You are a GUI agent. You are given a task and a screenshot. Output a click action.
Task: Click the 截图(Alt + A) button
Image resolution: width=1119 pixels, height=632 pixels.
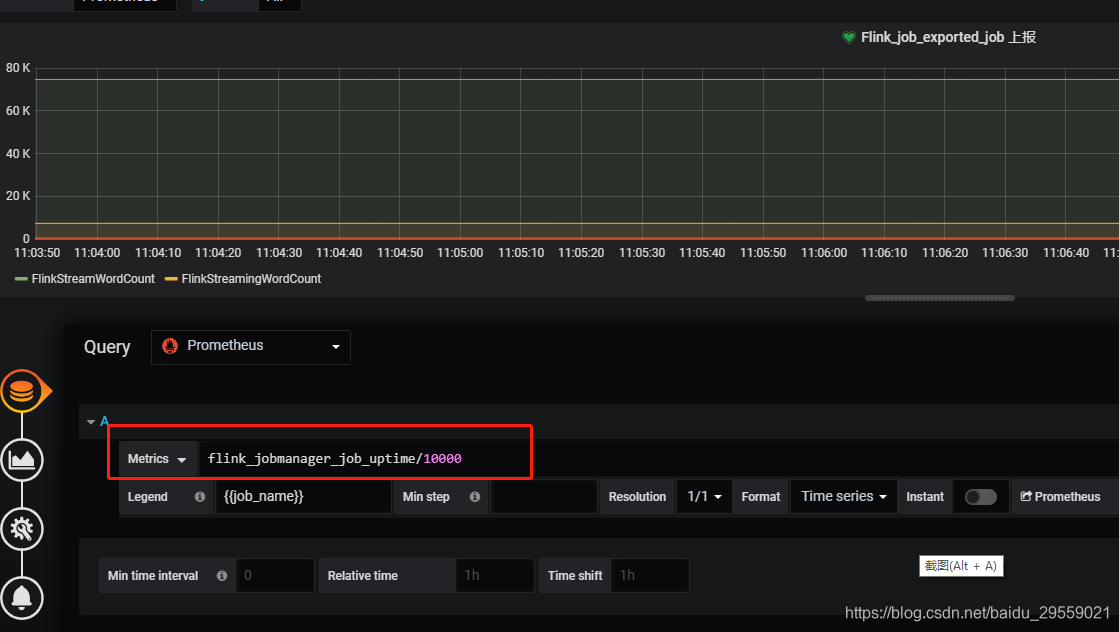(960, 566)
